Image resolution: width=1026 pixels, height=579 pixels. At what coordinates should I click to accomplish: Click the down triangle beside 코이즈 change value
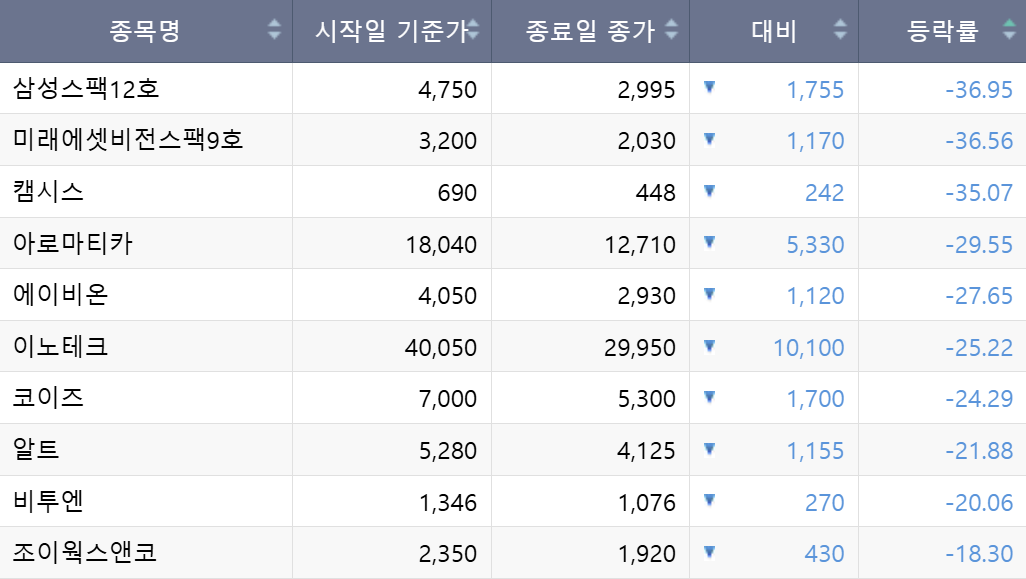(710, 397)
